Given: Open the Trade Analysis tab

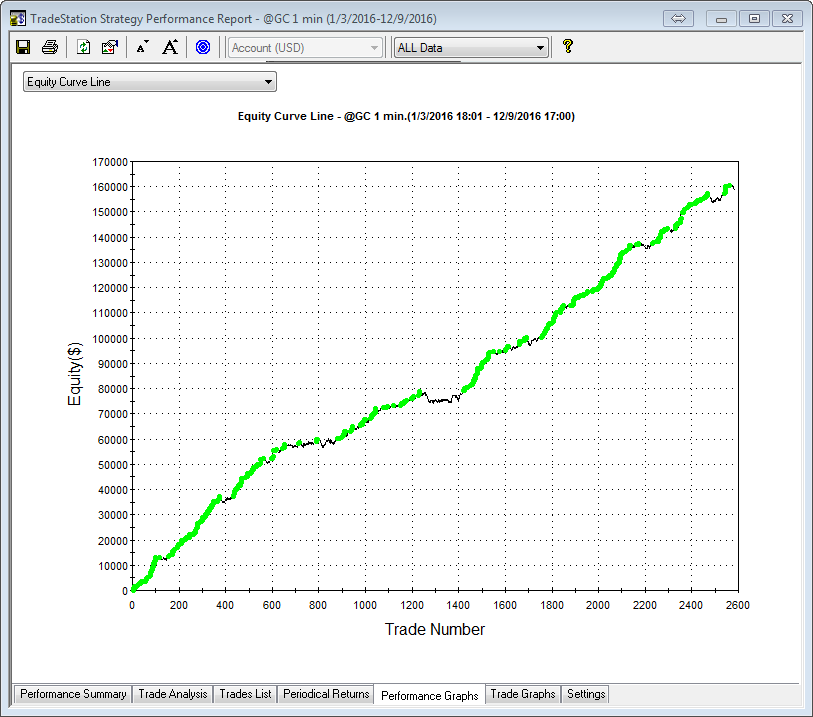Looking at the screenshot, I should pyautogui.click(x=172, y=694).
